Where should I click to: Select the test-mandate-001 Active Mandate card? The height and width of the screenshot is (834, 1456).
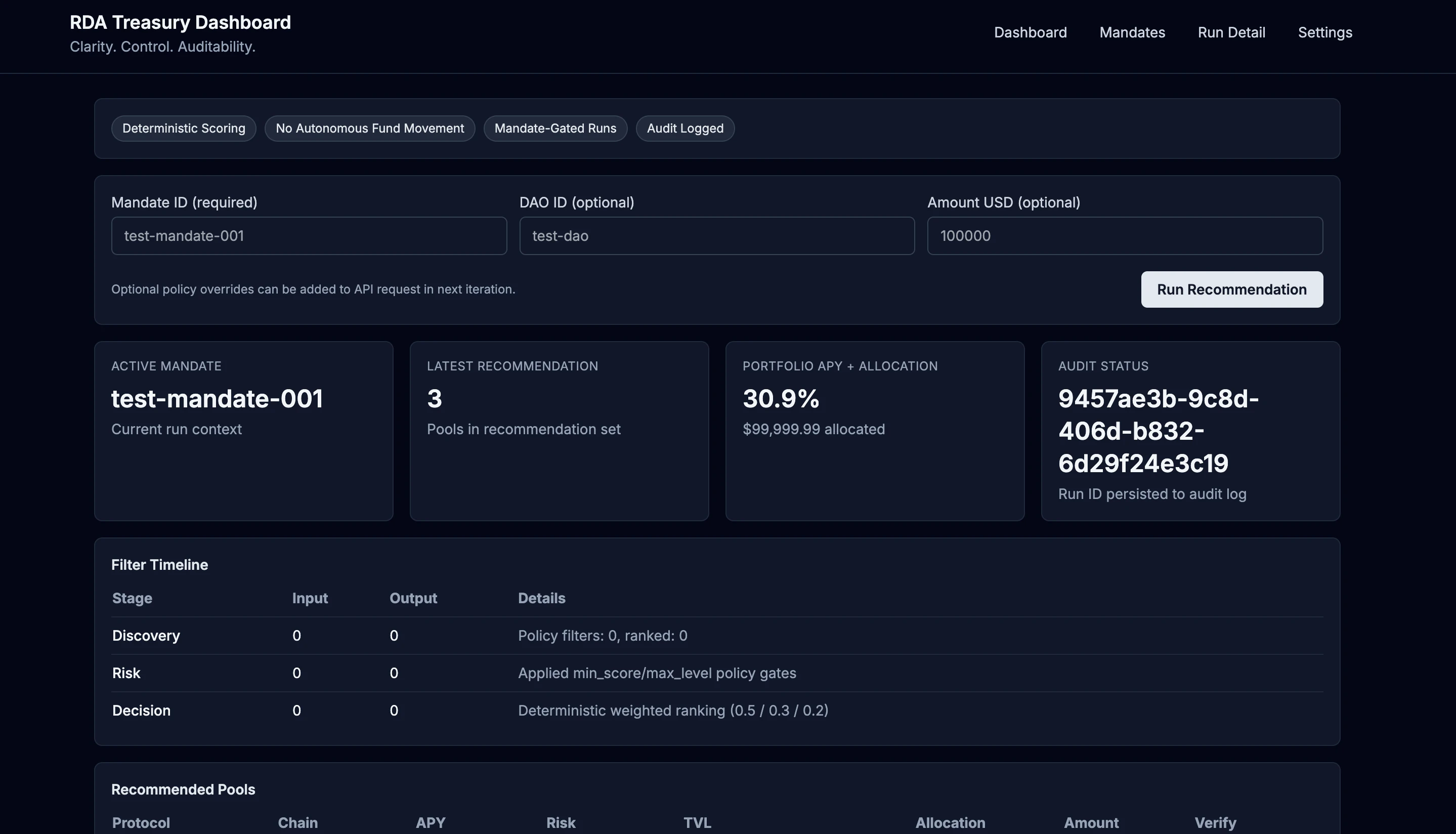point(243,430)
